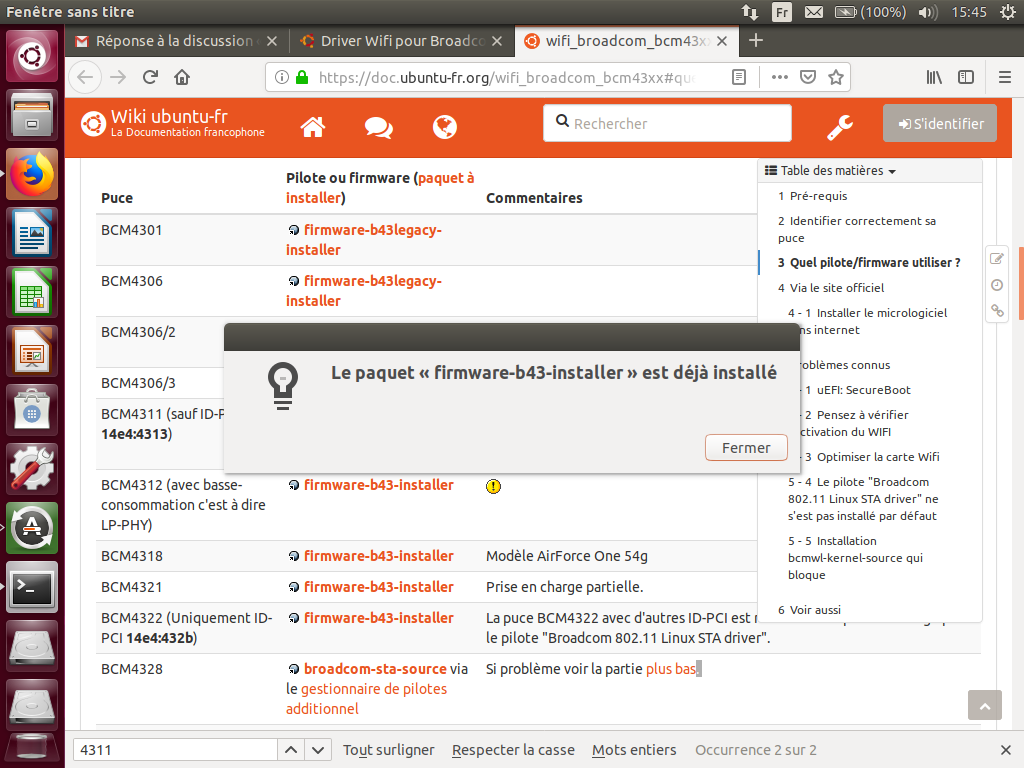Open the Files manager from the dock
The width and height of the screenshot is (1024, 768).
tap(32, 116)
